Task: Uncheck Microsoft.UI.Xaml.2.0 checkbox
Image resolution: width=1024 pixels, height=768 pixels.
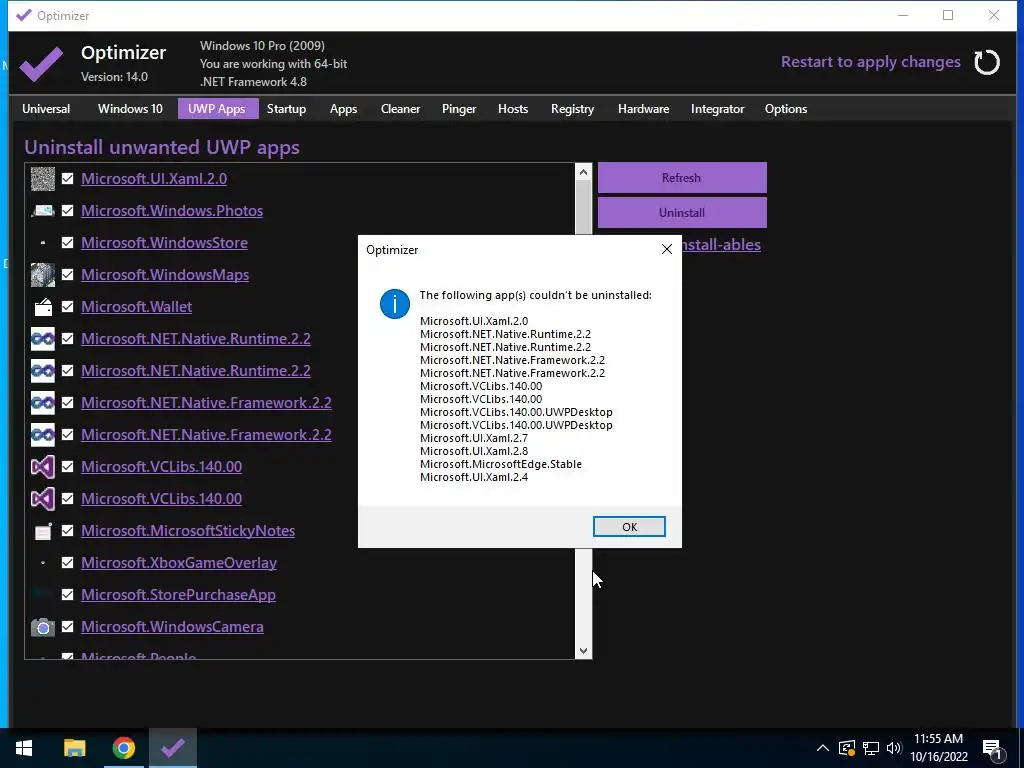Action: point(67,178)
